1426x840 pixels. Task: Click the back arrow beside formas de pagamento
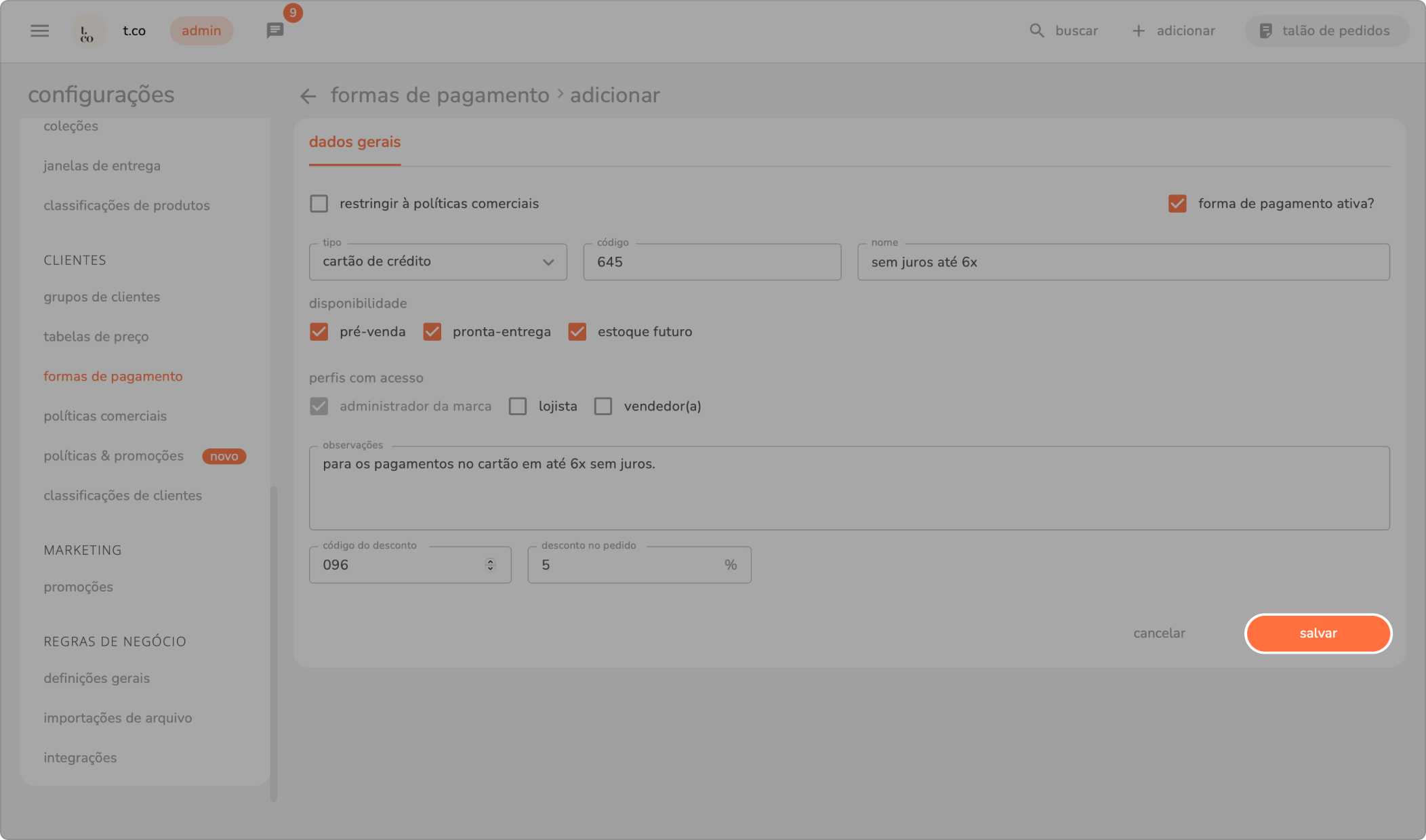click(308, 96)
